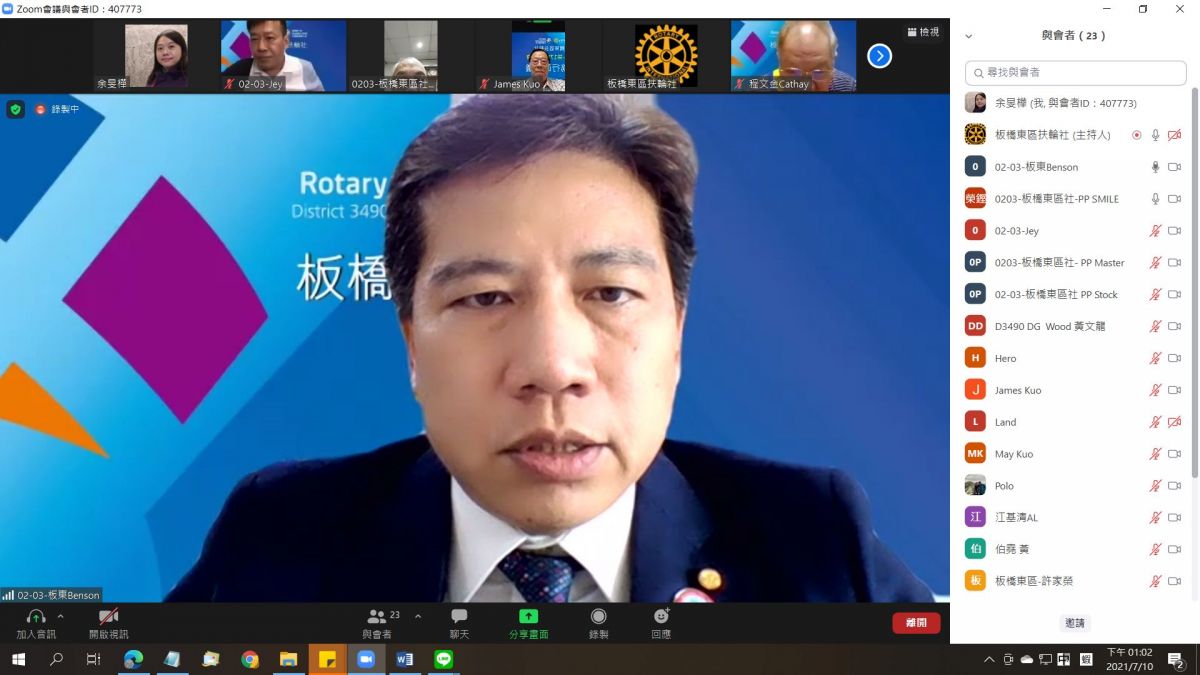Click crossed camera icon on Land row

pyautogui.click(x=1174, y=422)
